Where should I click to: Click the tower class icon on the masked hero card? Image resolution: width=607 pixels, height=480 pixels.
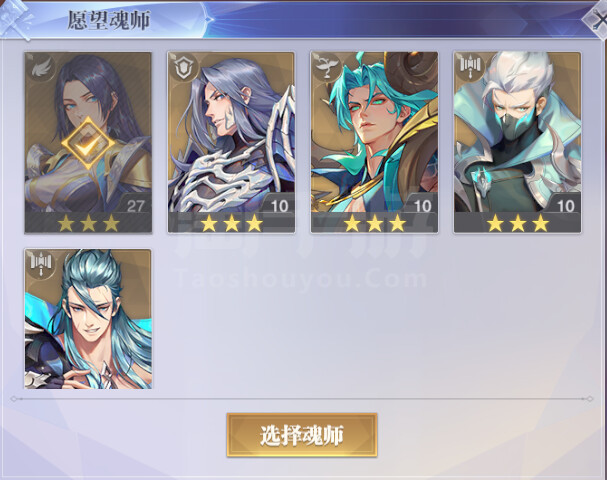[x=470, y=68]
